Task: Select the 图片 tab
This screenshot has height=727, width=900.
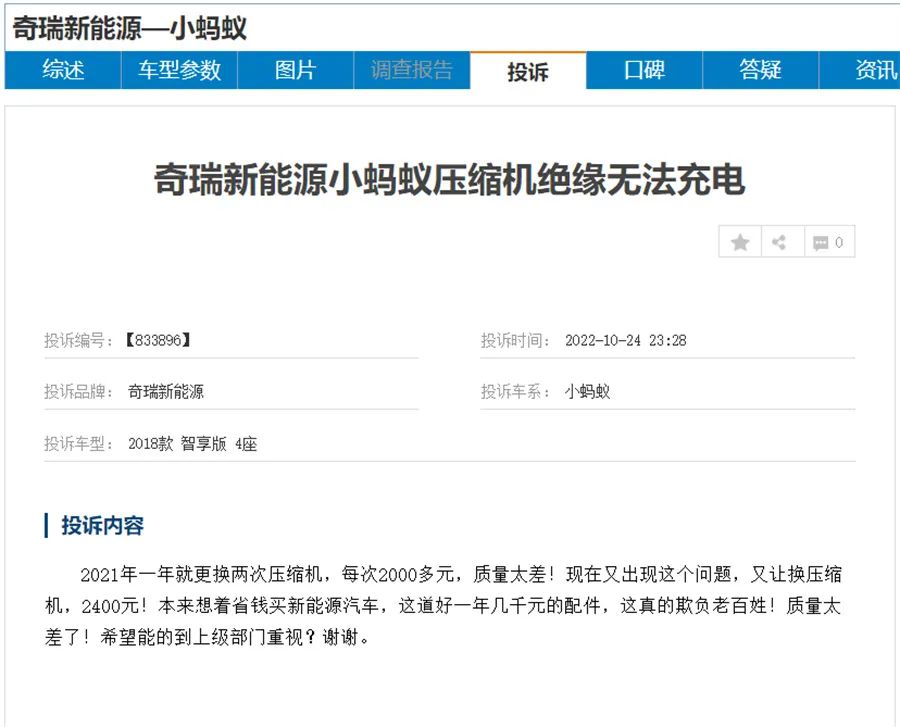Action: pos(295,70)
